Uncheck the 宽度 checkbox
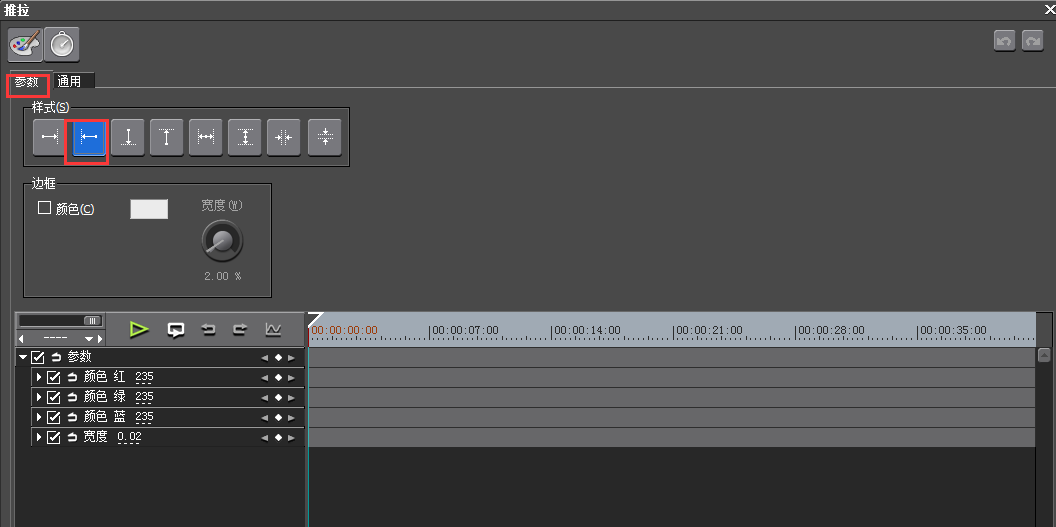 coord(54,437)
